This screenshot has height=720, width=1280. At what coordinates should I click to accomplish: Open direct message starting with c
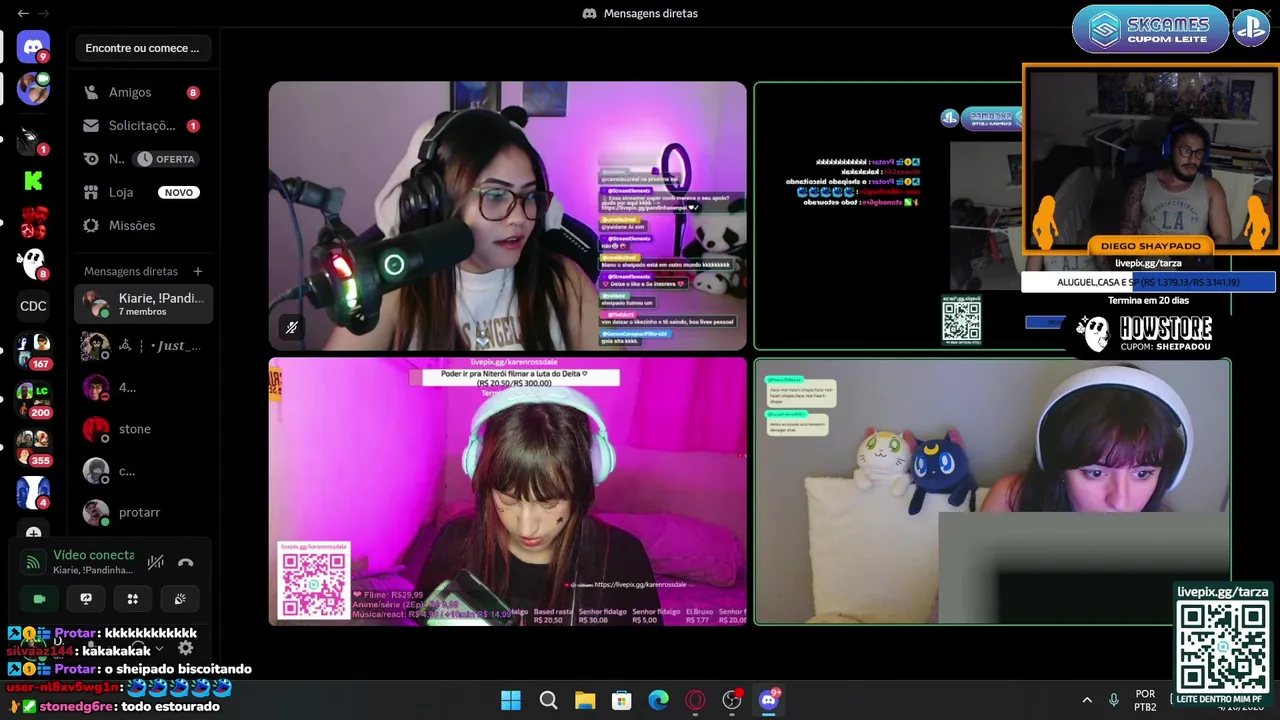click(143, 471)
